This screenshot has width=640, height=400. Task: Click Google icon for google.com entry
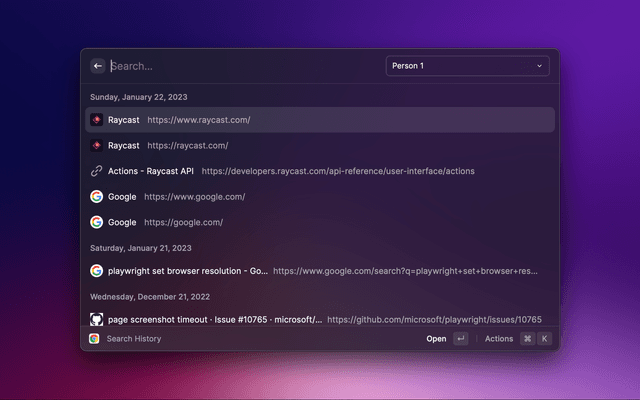(x=96, y=222)
